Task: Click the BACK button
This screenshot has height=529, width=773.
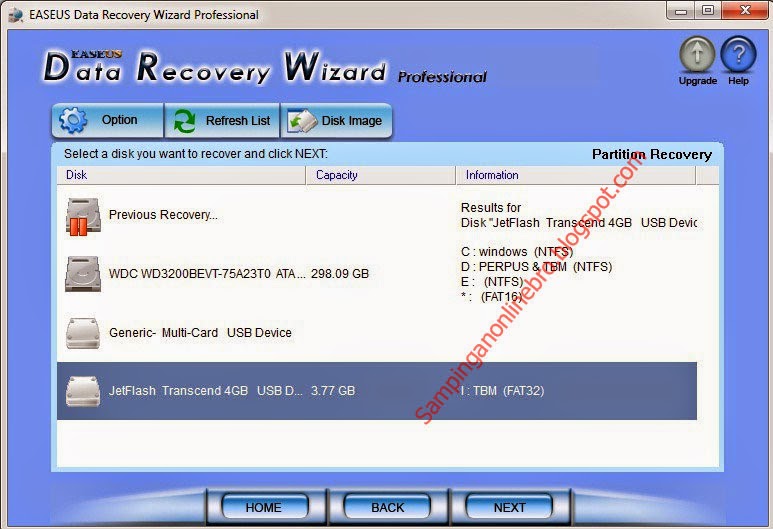Action: 387,507
